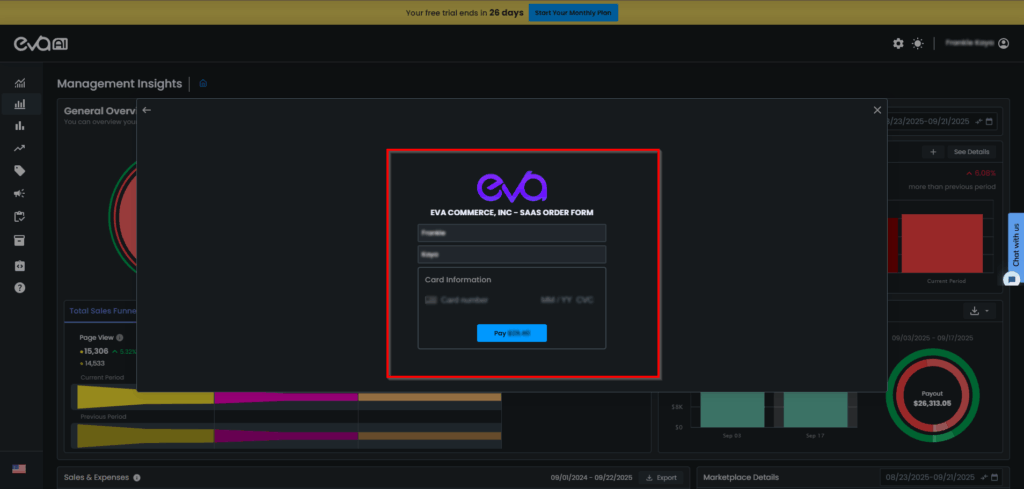Open the archive box sidebar icon
Screen dimensions: 1024x489
click(x=20, y=240)
